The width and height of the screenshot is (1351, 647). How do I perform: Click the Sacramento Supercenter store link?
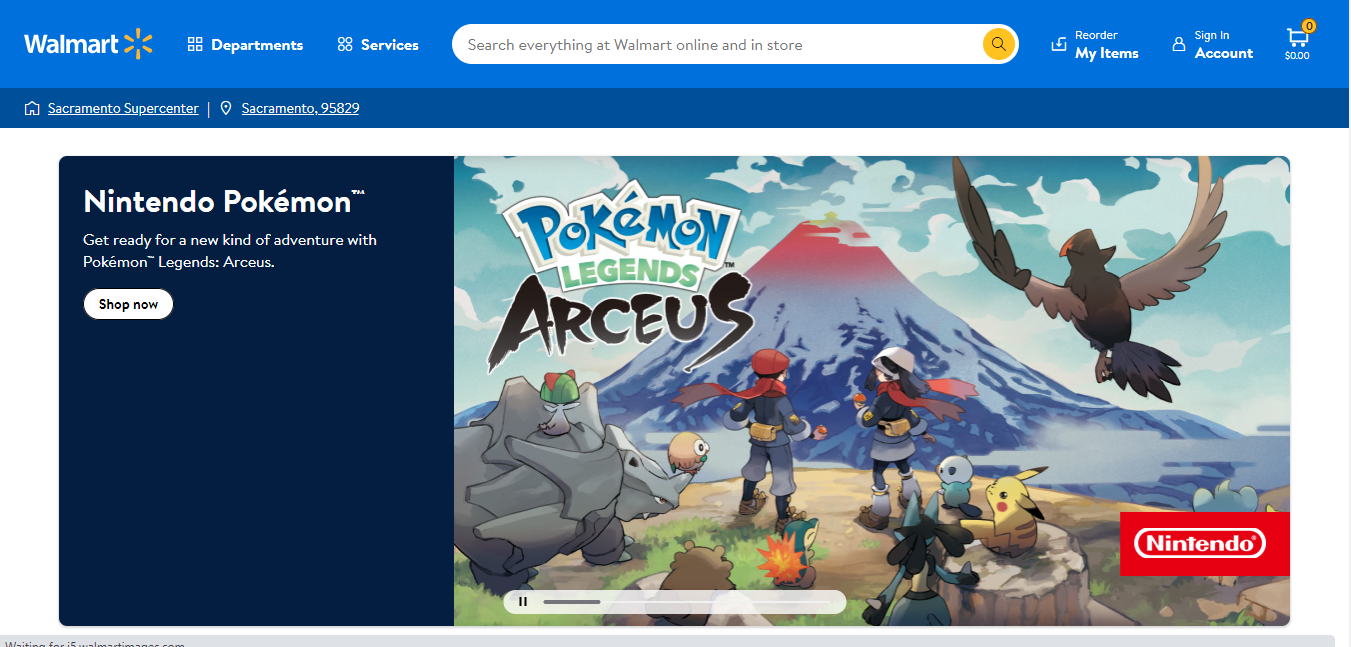click(x=123, y=108)
